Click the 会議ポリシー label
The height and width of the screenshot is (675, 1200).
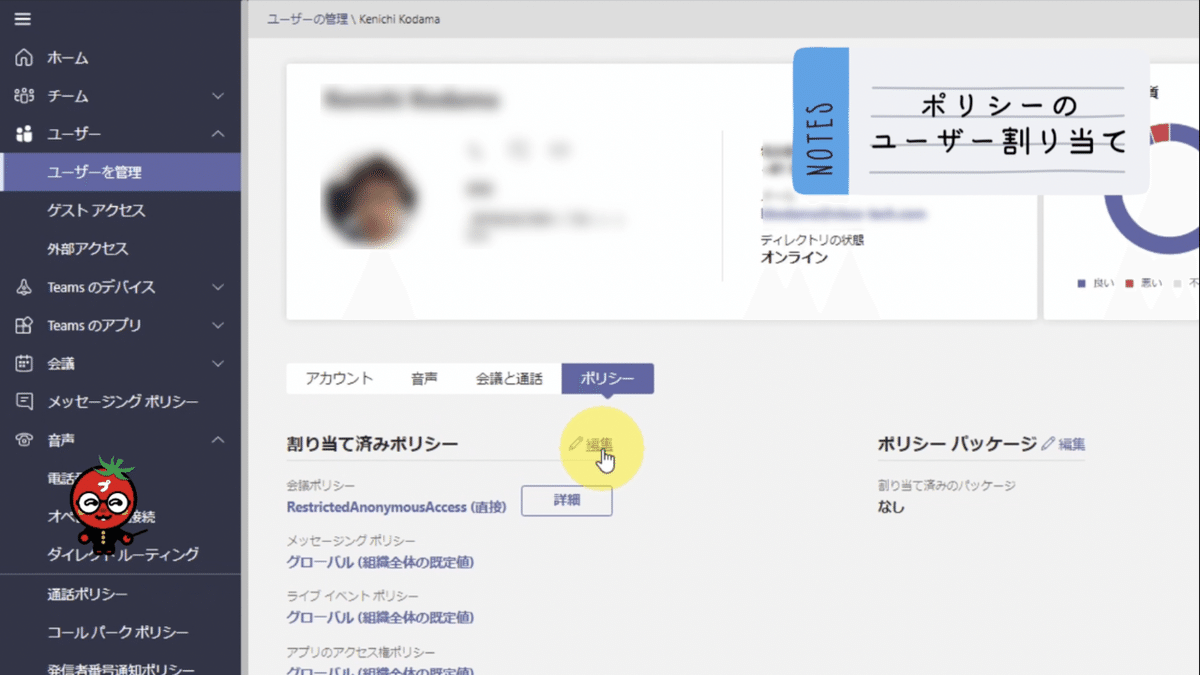[x=321, y=486]
